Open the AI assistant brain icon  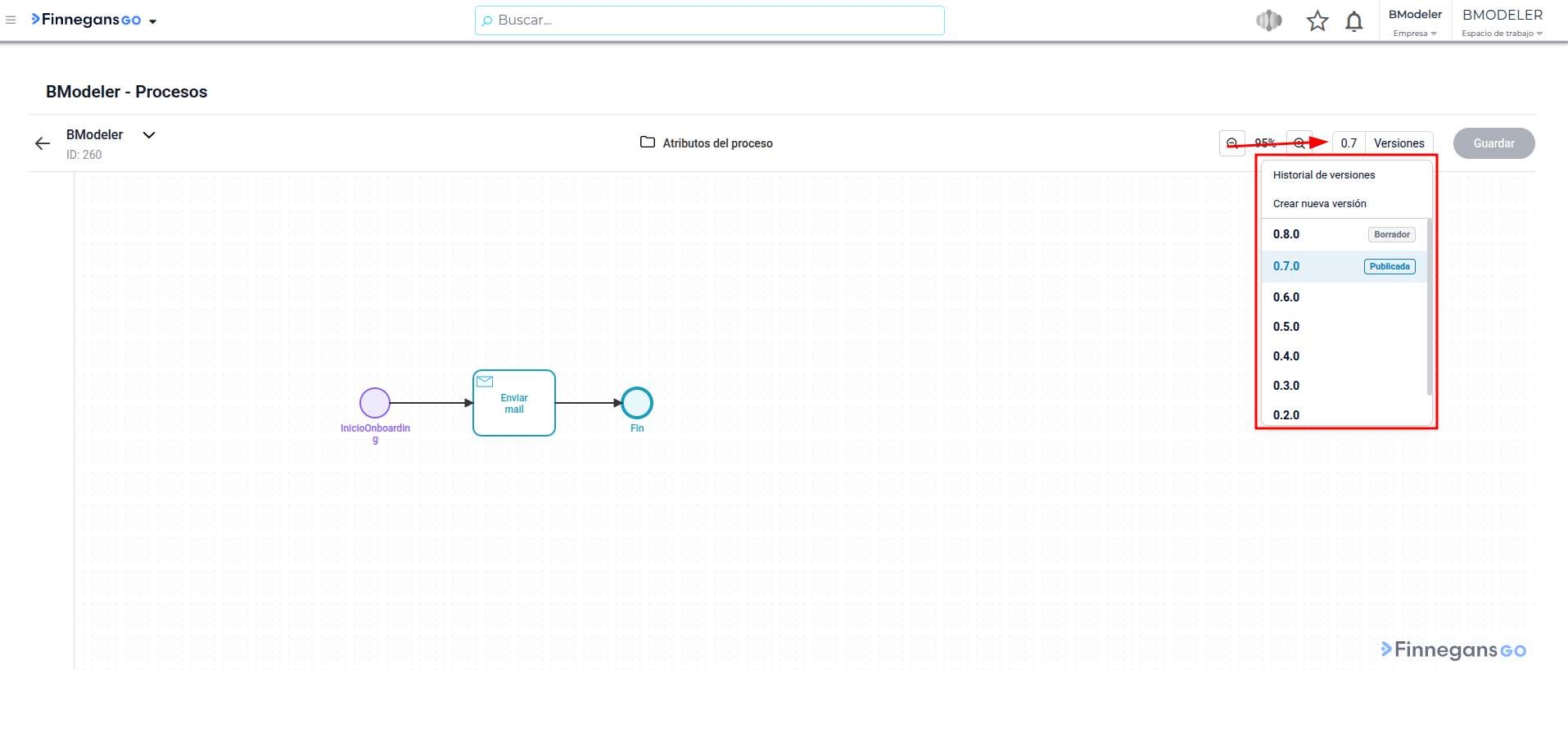(1269, 20)
